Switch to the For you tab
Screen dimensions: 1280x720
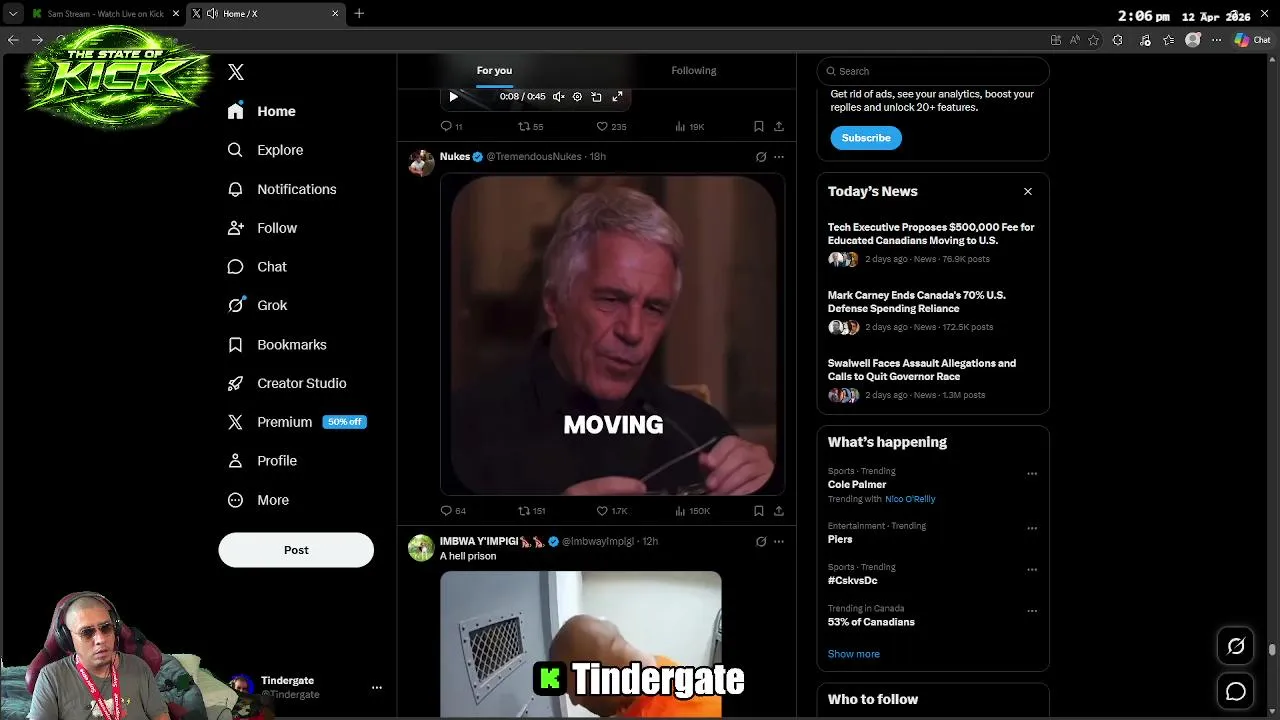coord(494,70)
